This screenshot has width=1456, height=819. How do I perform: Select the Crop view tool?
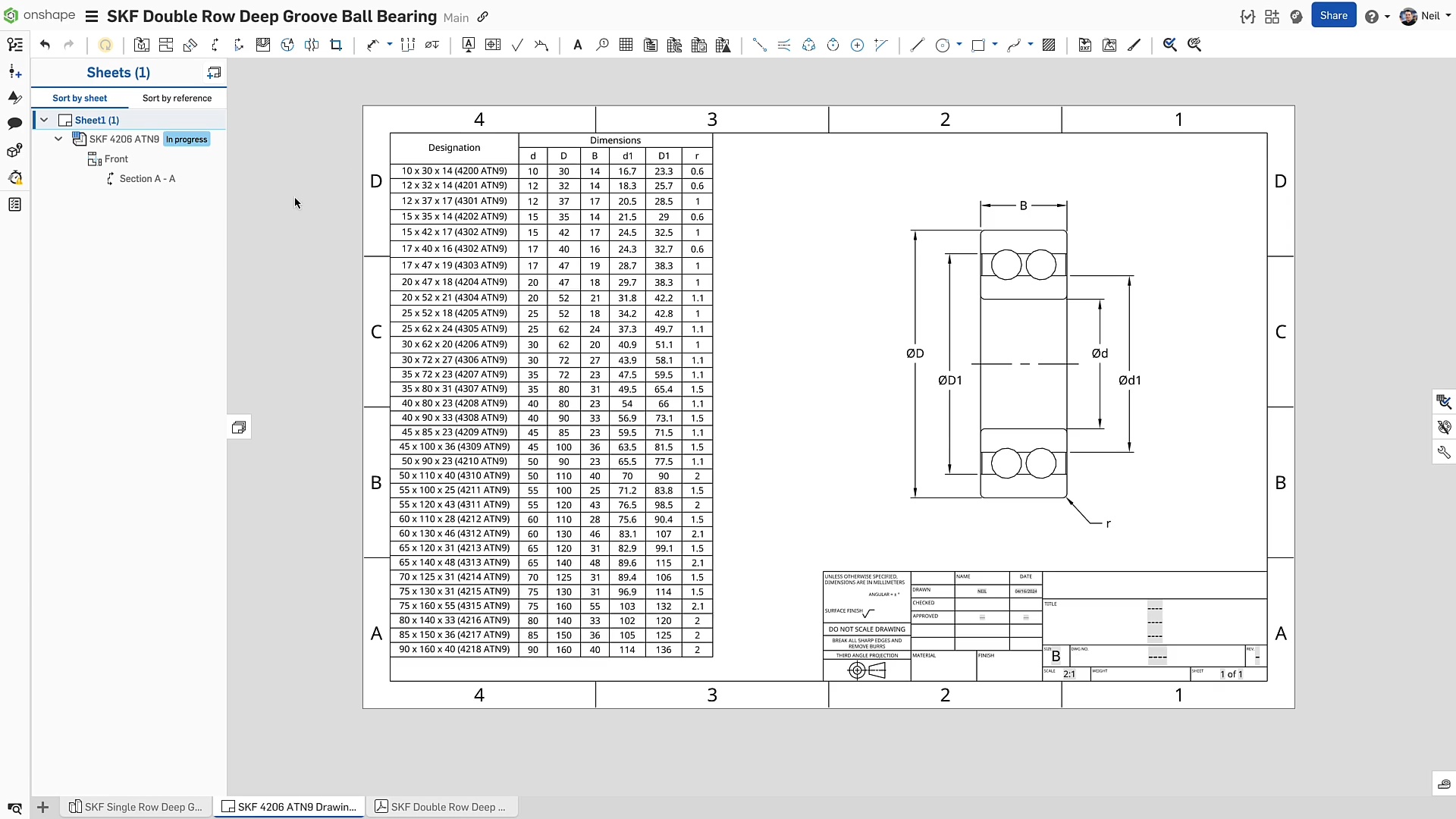(x=336, y=45)
